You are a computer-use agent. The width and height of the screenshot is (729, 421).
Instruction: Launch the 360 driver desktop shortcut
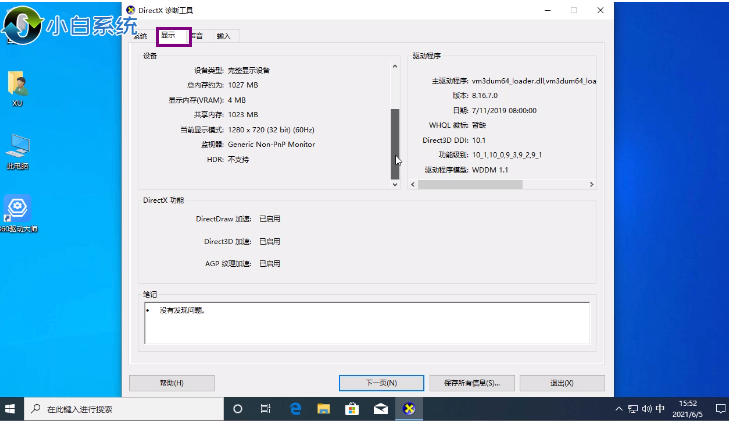[x=17, y=210]
